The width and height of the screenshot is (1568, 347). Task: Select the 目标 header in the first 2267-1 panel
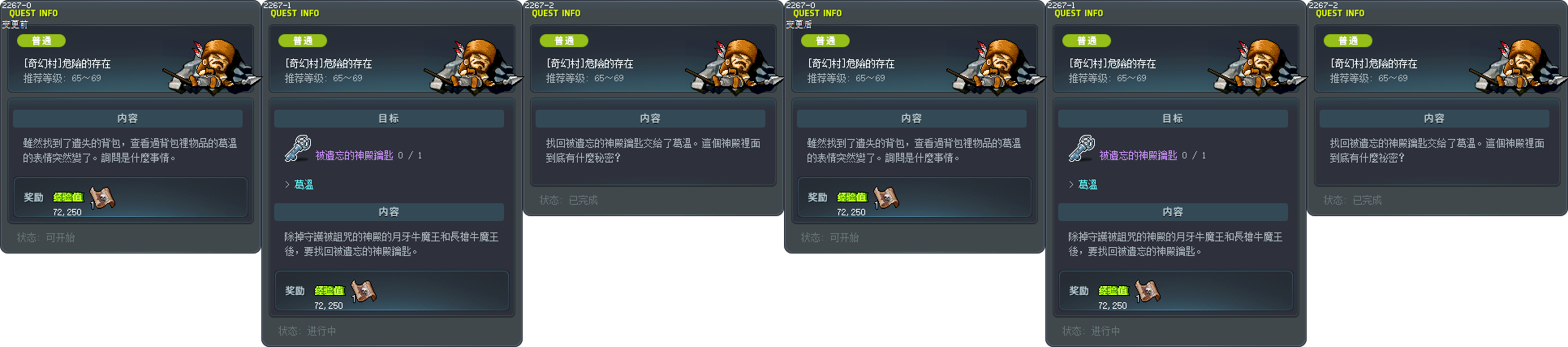tap(389, 119)
